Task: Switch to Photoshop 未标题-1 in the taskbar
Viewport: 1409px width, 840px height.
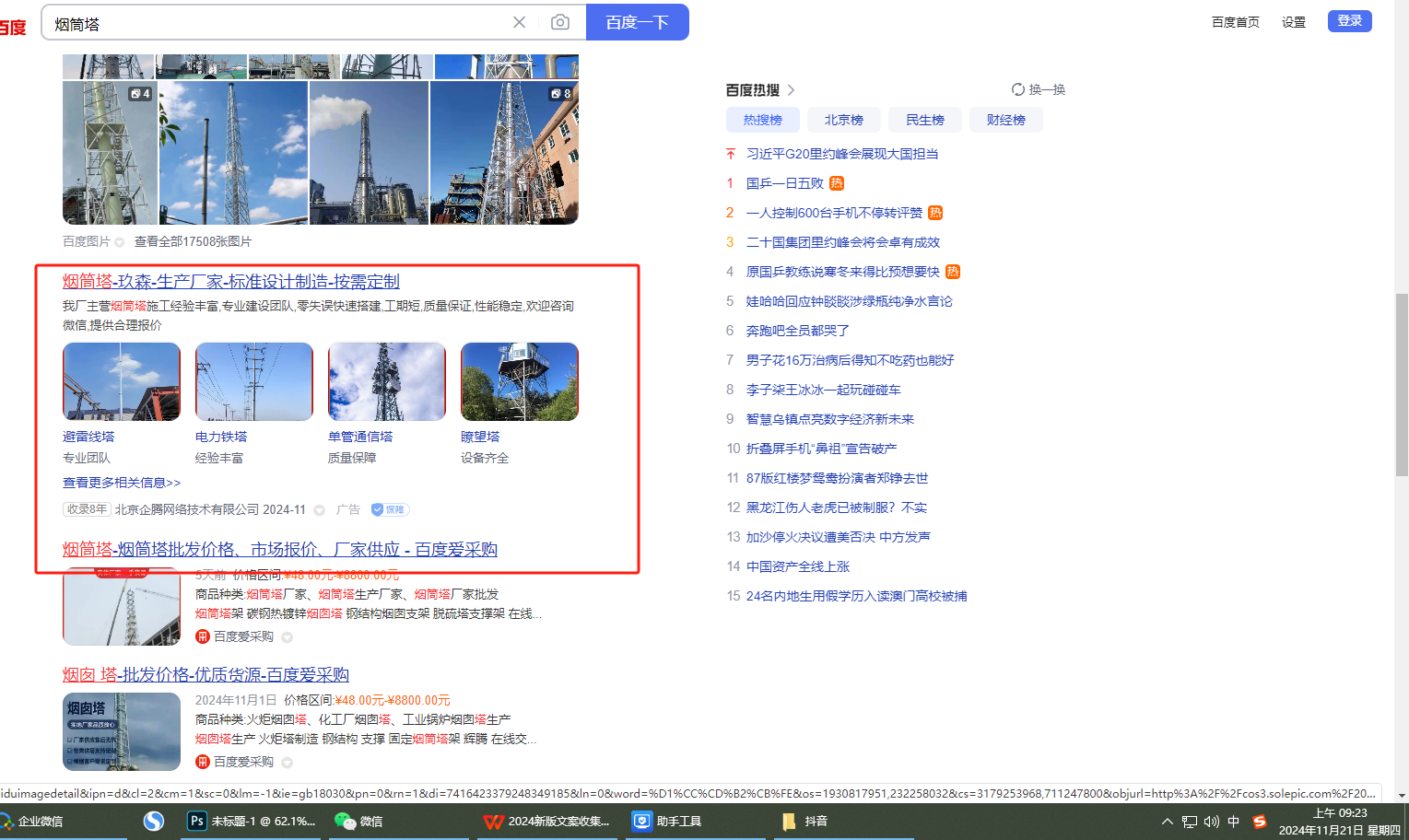Action: pos(252,821)
